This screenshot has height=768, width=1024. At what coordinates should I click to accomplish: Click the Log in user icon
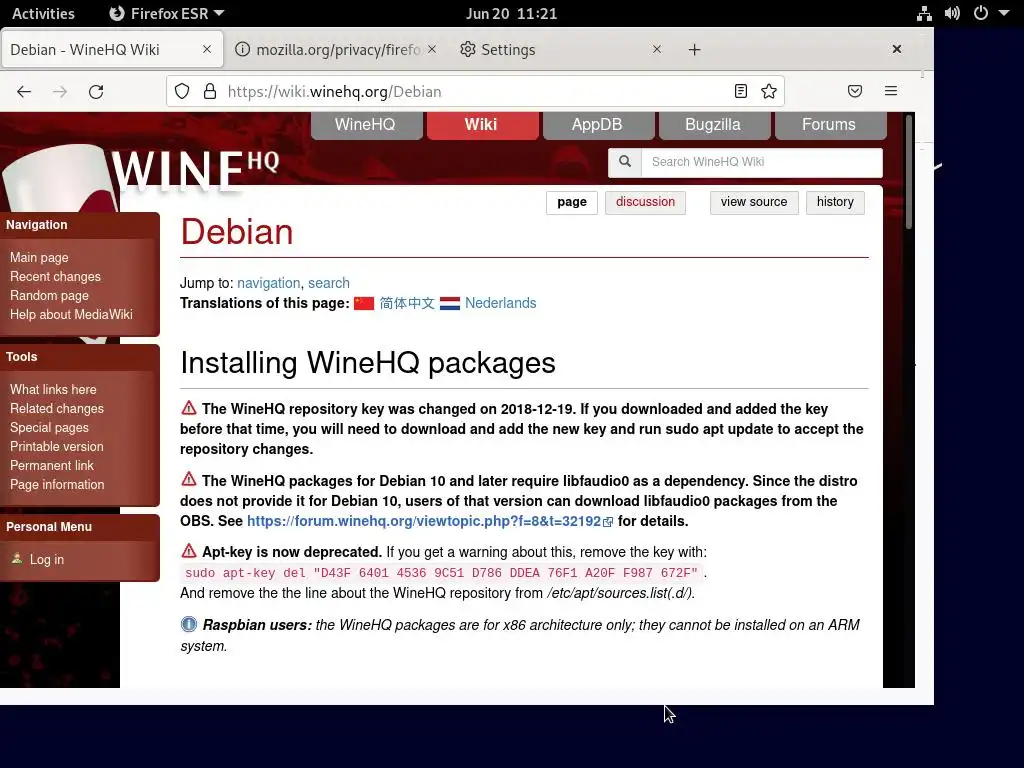pyautogui.click(x=17, y=559)
